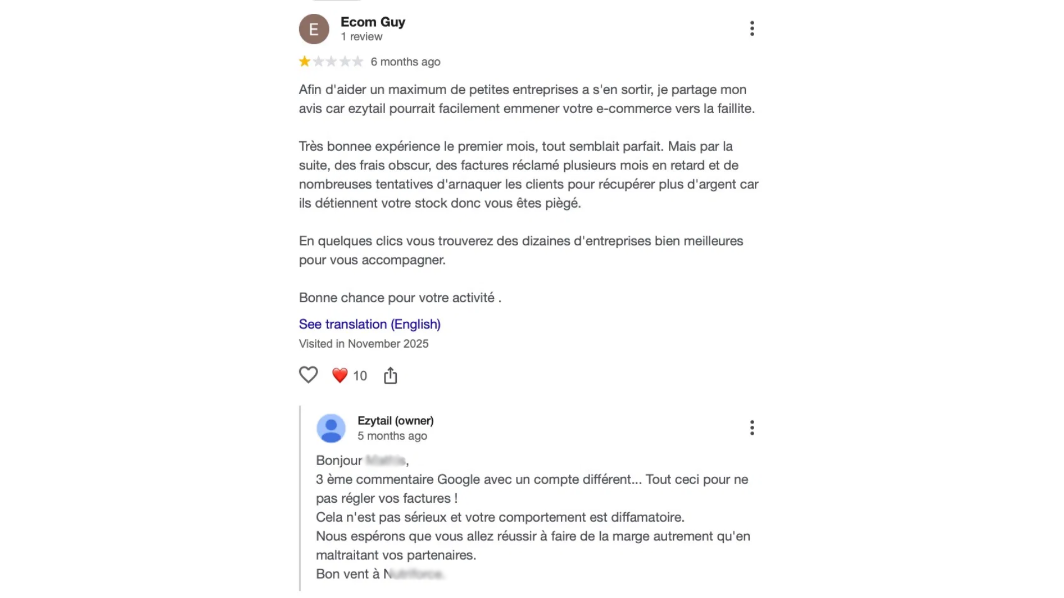Click the Ezytail (owner) name
Screen dimensions: 1064x598
396,421
